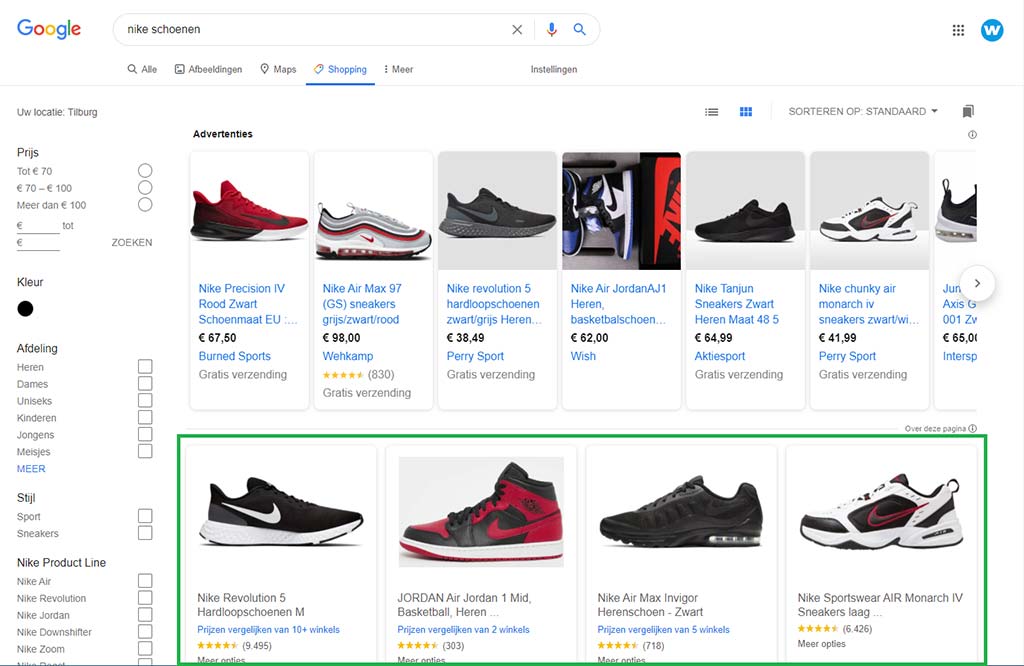Check the Meisjes checkbox
The image size is (1024, 666).
coord(145,451)
